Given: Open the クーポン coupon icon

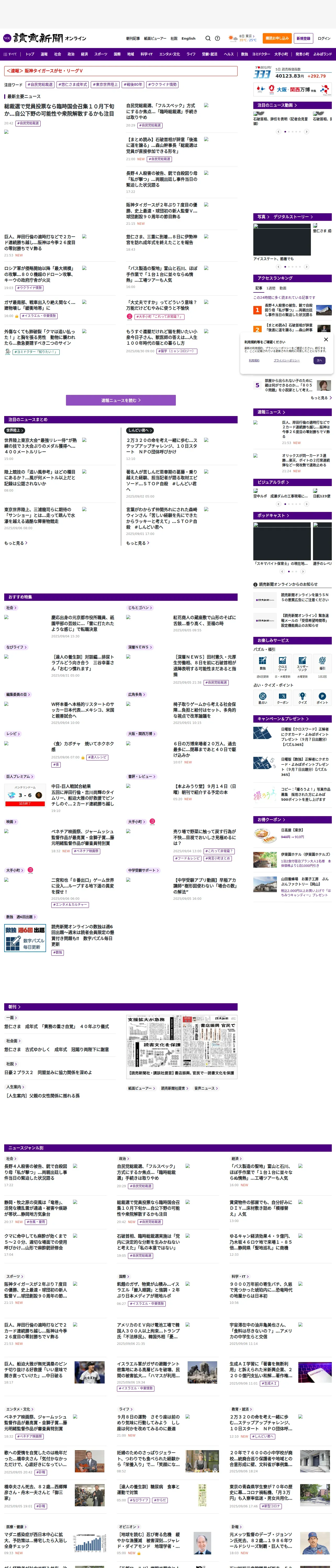Looking at the screenshot, I should coord(282,697).
